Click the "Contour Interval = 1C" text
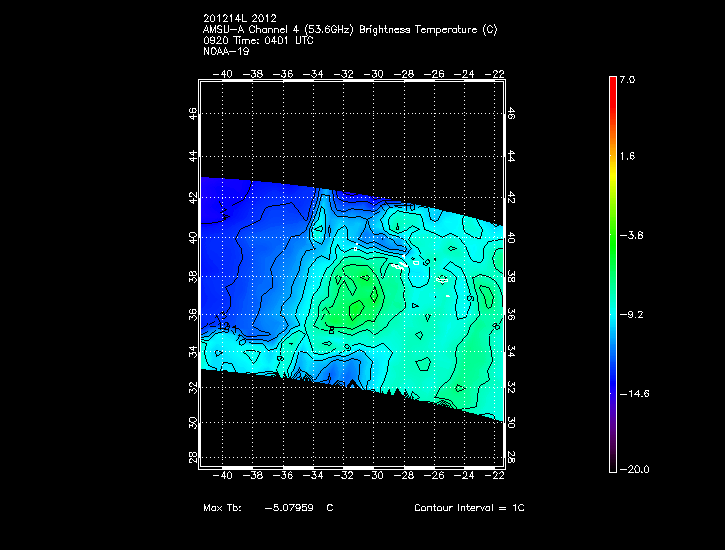 [469, 508]
